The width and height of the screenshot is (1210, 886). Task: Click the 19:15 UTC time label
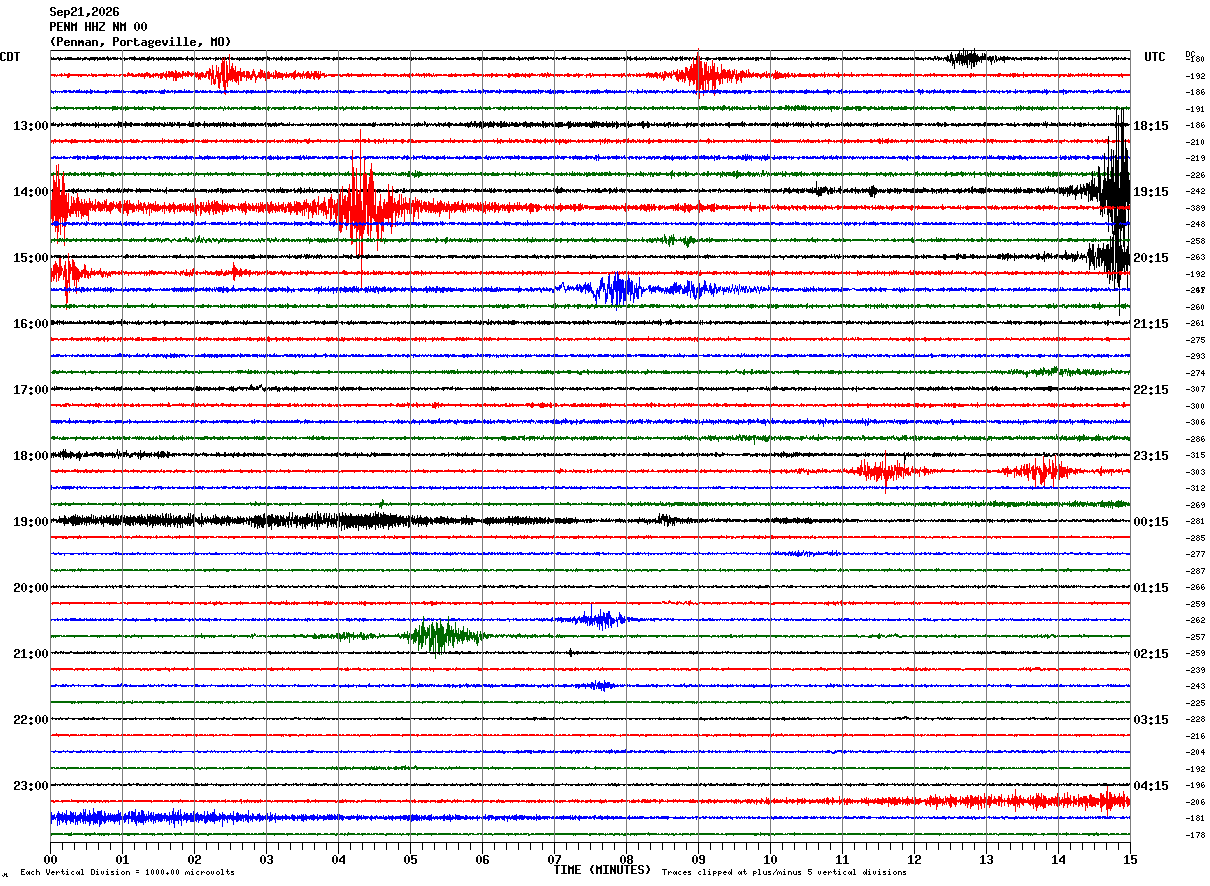tap(1151, 192)
